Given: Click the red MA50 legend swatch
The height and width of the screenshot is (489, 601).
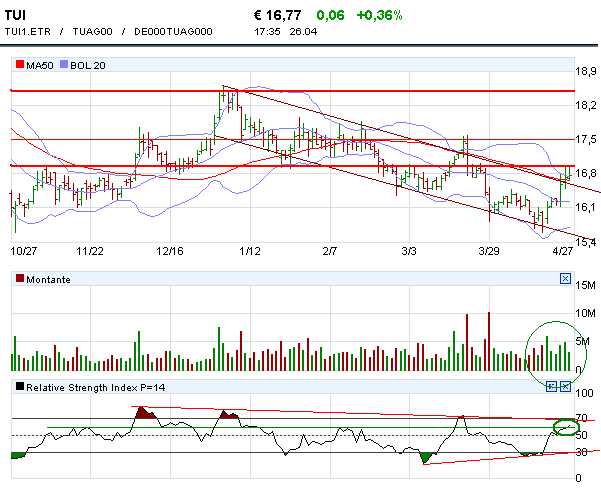Looking at the screenshot, I should [x=19, y=65].
